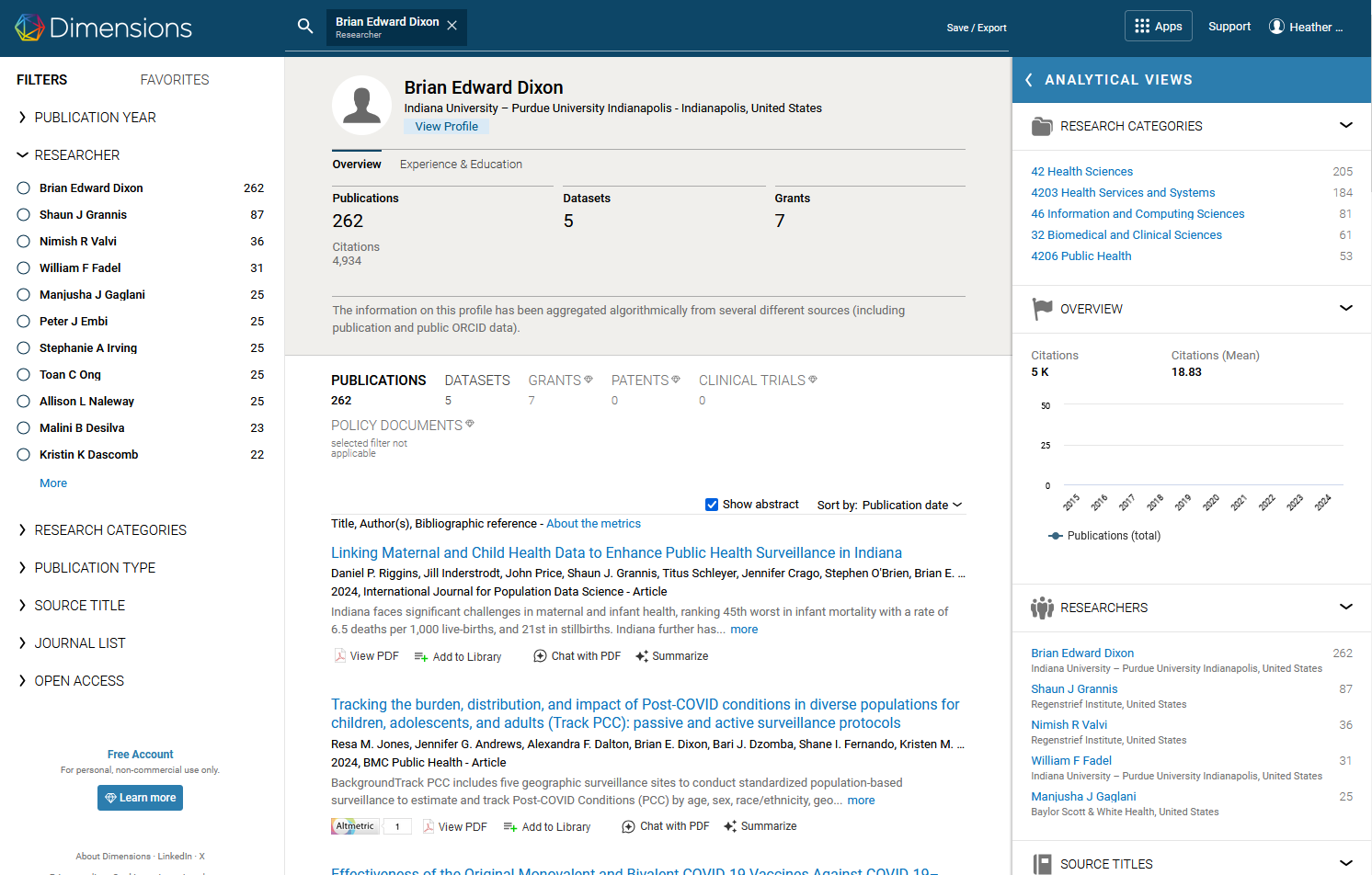Select Shaun J Grannis researcher filter
This screenshot has width=1372, height=875.
pyautogui.click(x=24, y=215)
